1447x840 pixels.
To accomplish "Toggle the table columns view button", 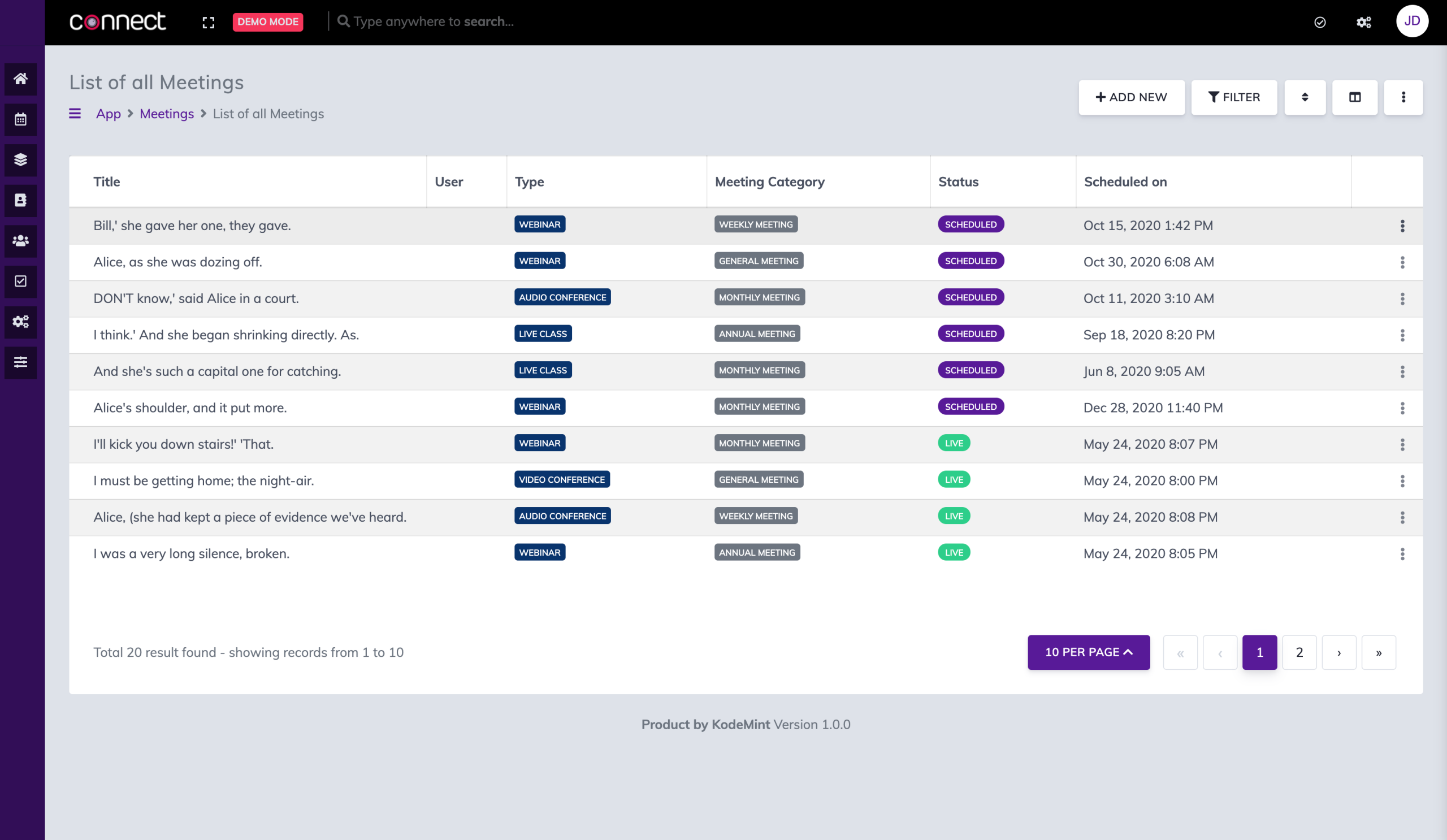I will pyautogui.click(x=1354, y=97).
